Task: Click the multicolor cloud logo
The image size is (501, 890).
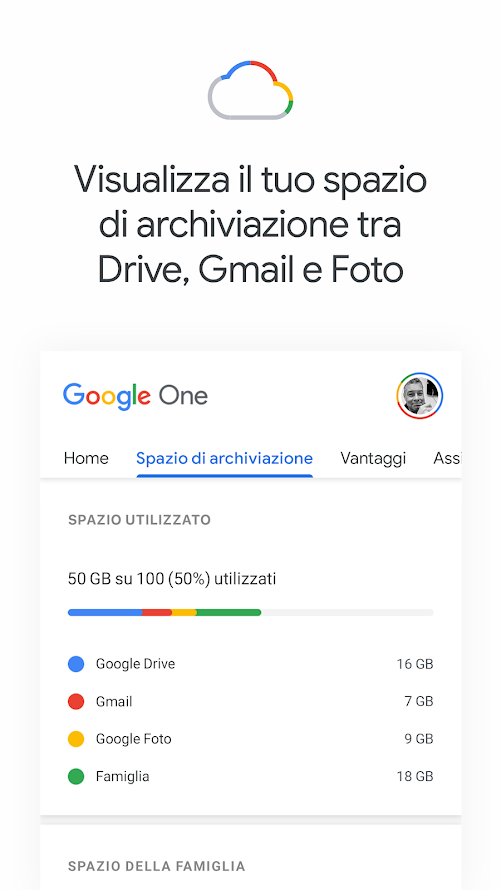Action: (250, 90)
